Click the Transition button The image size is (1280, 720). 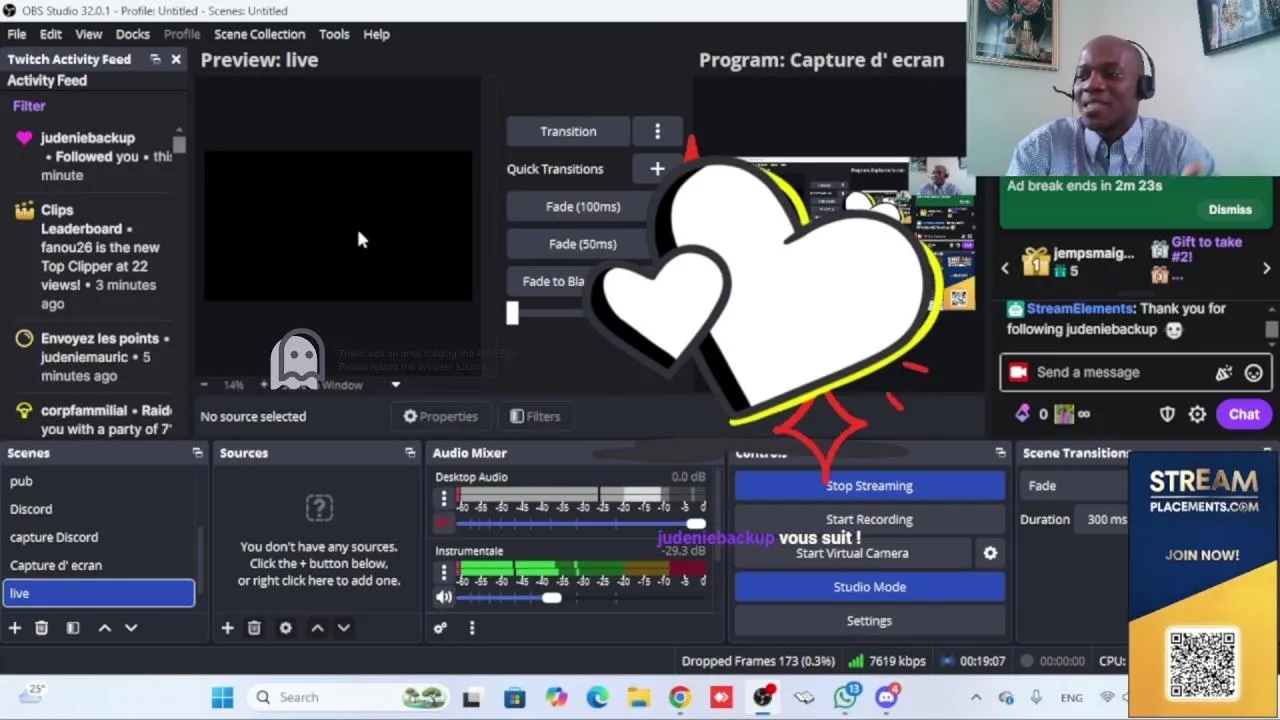point(568,132)
